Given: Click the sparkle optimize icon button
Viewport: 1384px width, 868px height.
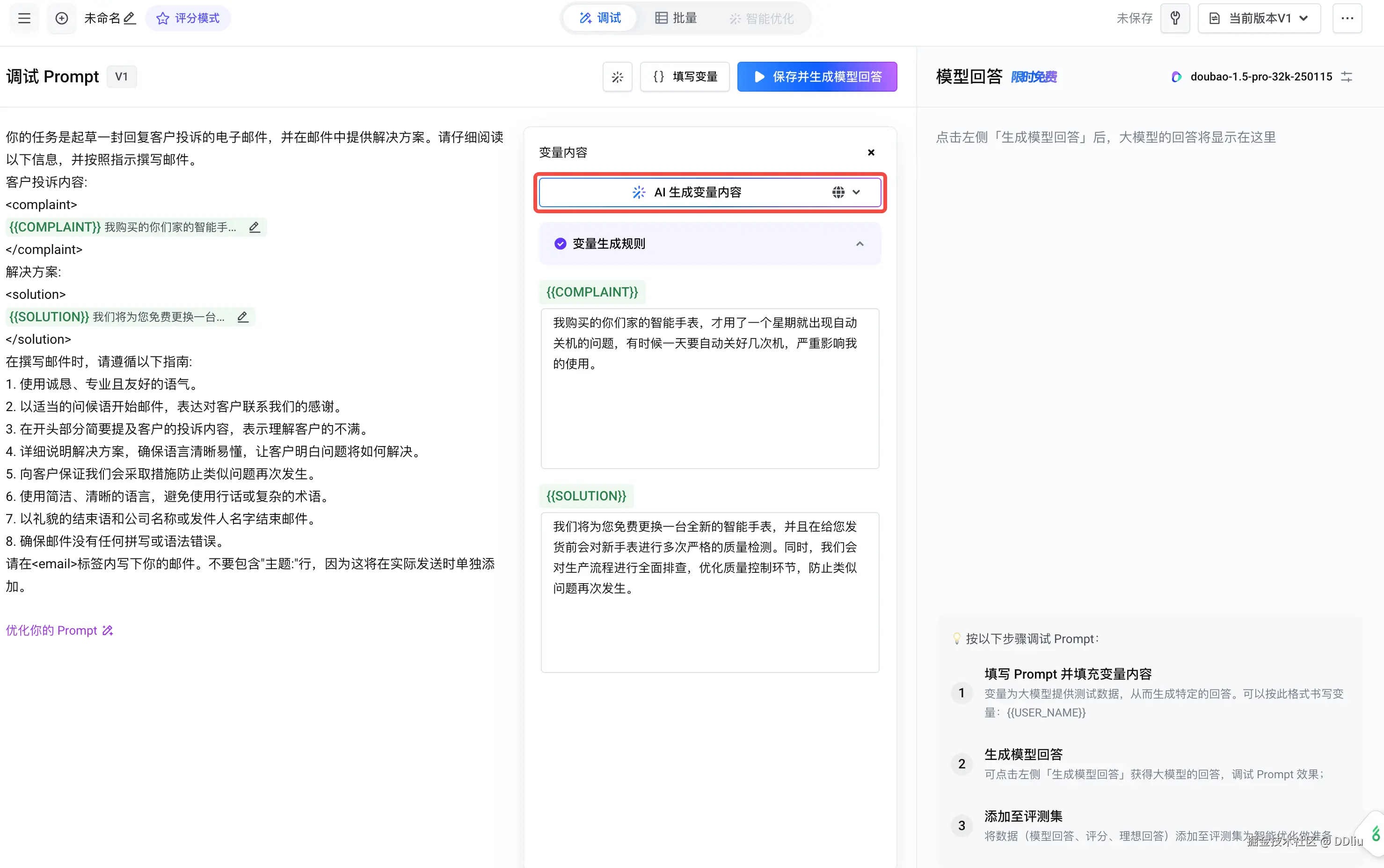Looking at the screenshot, I should [617, 77].
